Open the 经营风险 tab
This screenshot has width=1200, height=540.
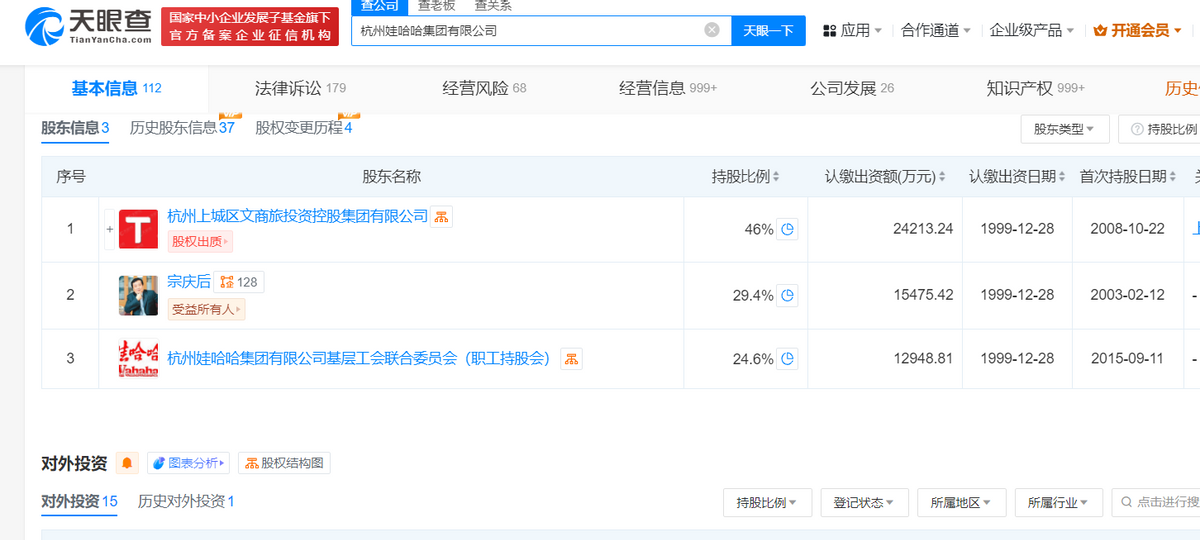pos(484,88)
